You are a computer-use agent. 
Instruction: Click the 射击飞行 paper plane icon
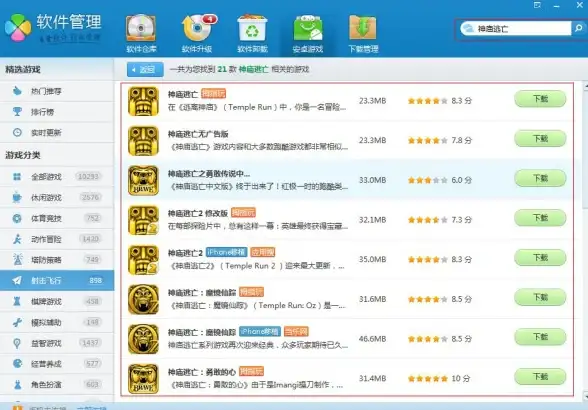[17, 280]
